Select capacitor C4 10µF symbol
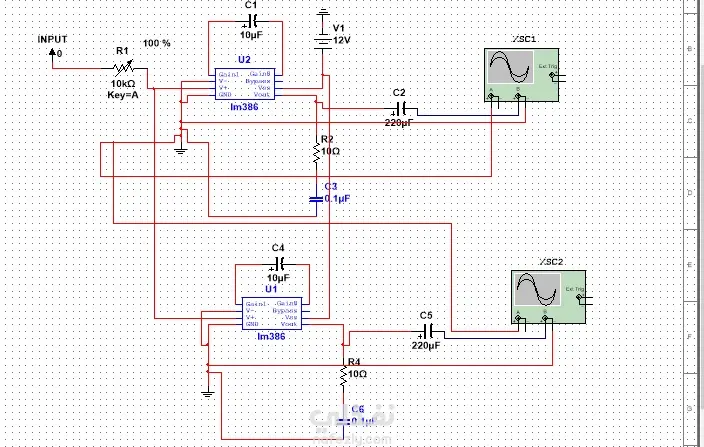The height and width of the screenshot is (447, 704). (279, 263)
